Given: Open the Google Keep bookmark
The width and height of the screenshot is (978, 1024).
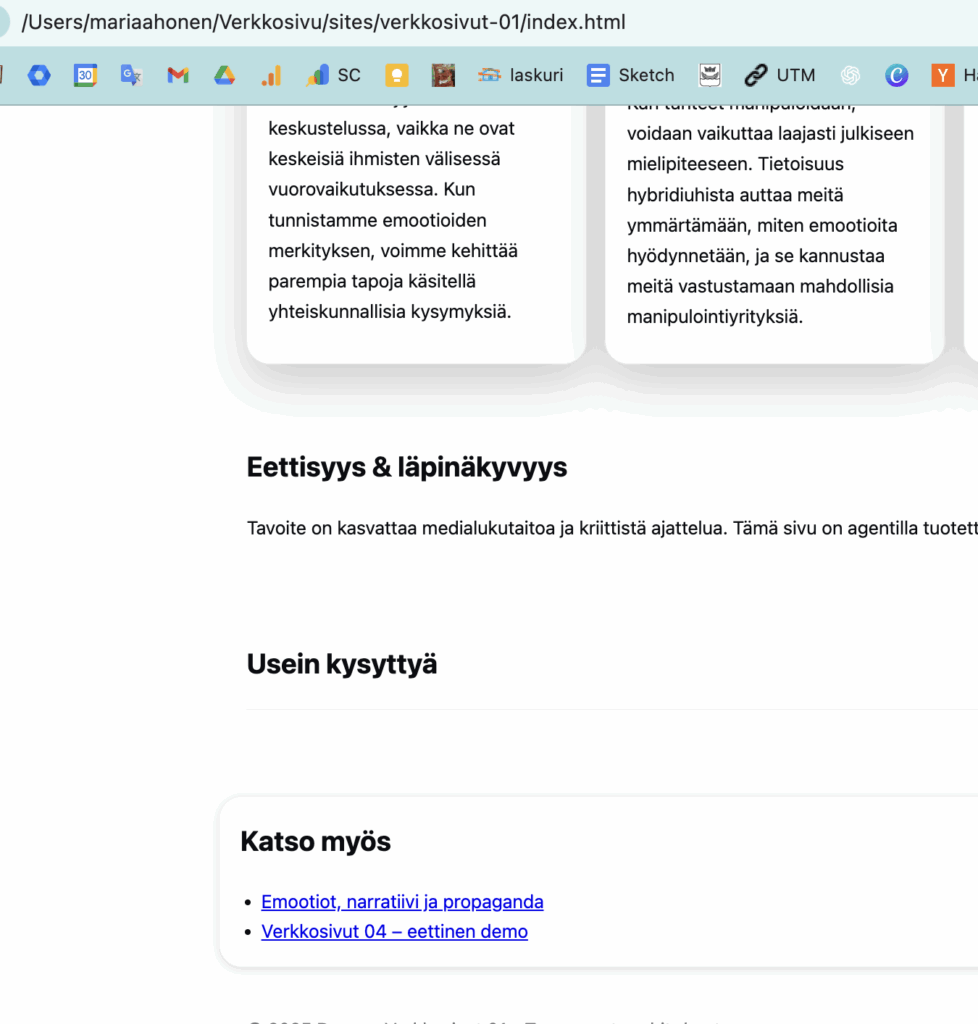Looking at the screenshot, I should click(x=397, y=74).
